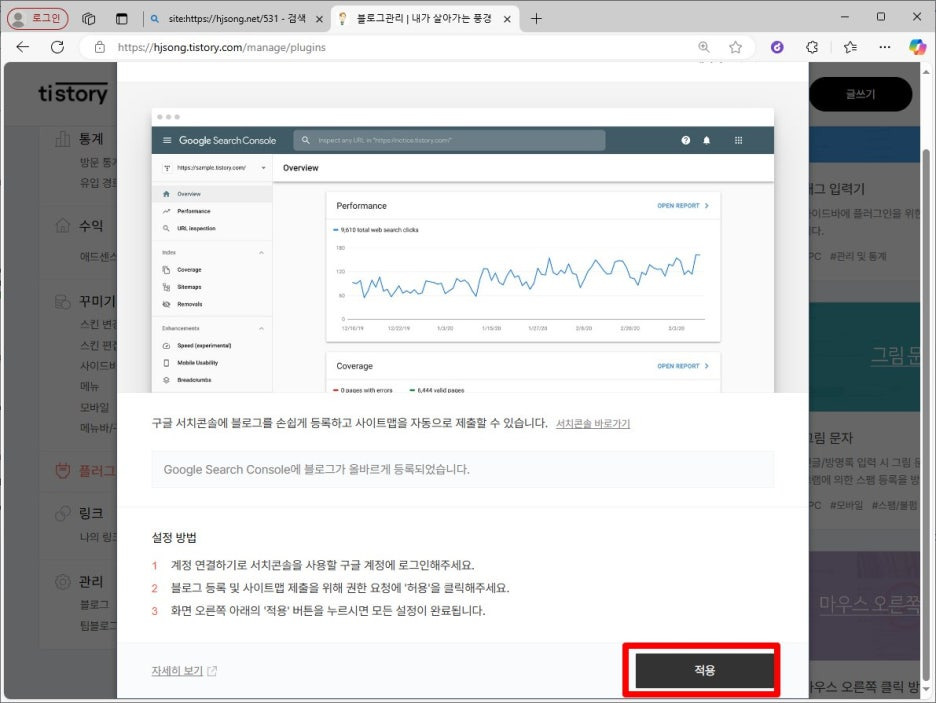Click the scrollbar down arrow

tap(926, 689)
